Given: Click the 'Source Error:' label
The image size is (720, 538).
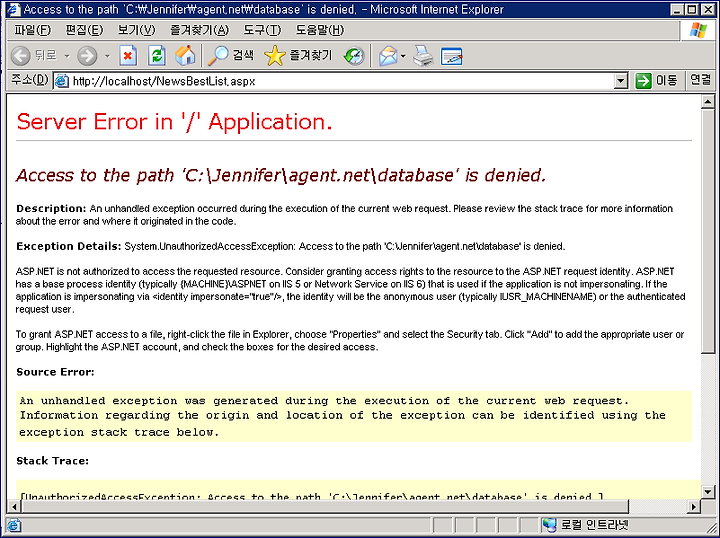Looking at the screenshot, I should click(55, 372).
